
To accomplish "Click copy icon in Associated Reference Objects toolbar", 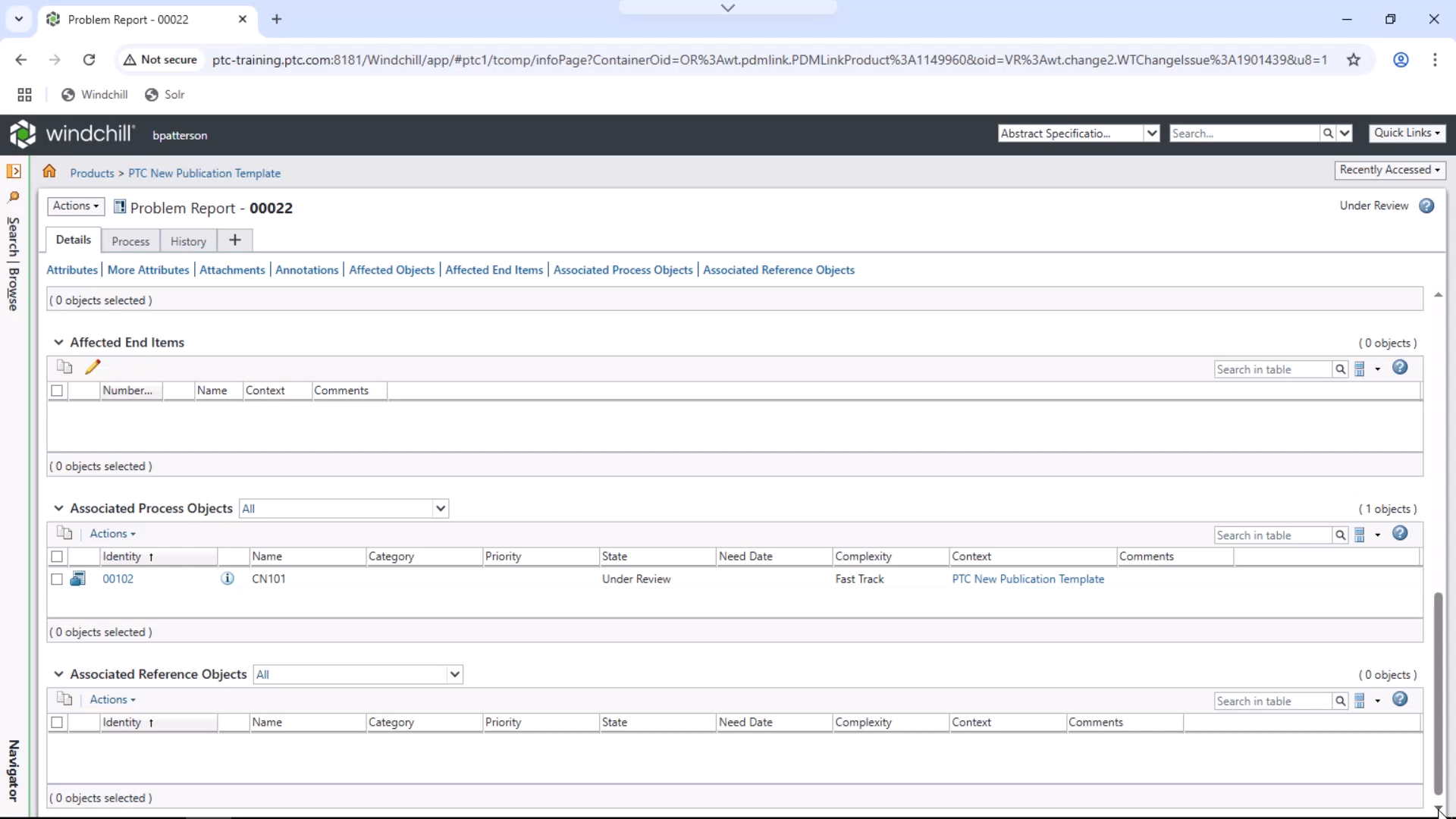I will [x=64, y=699].
